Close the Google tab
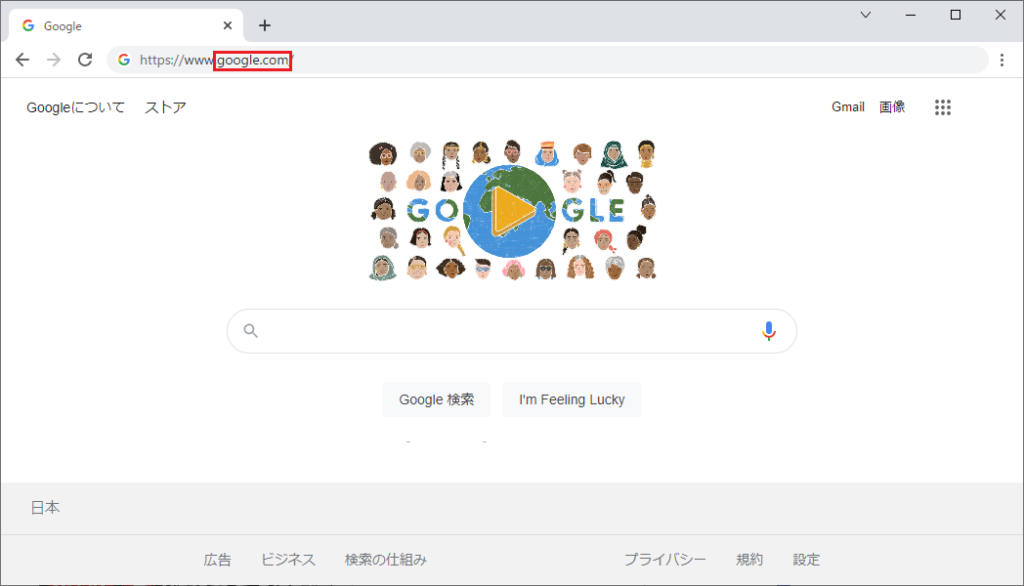Viewport: 1024px width, 586px height. [227, 25]
